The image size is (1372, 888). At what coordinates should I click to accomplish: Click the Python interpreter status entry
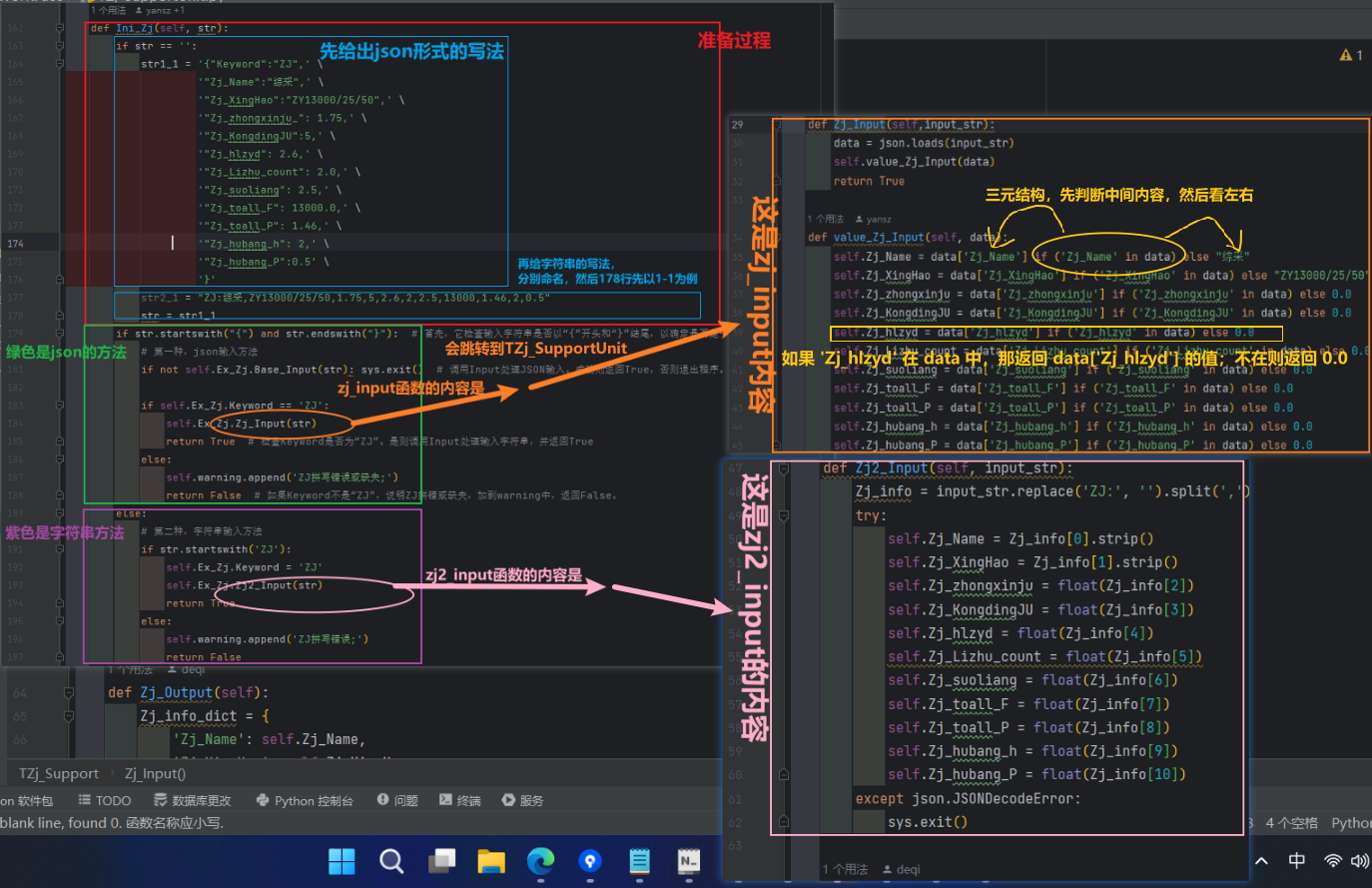point(1351,823)
